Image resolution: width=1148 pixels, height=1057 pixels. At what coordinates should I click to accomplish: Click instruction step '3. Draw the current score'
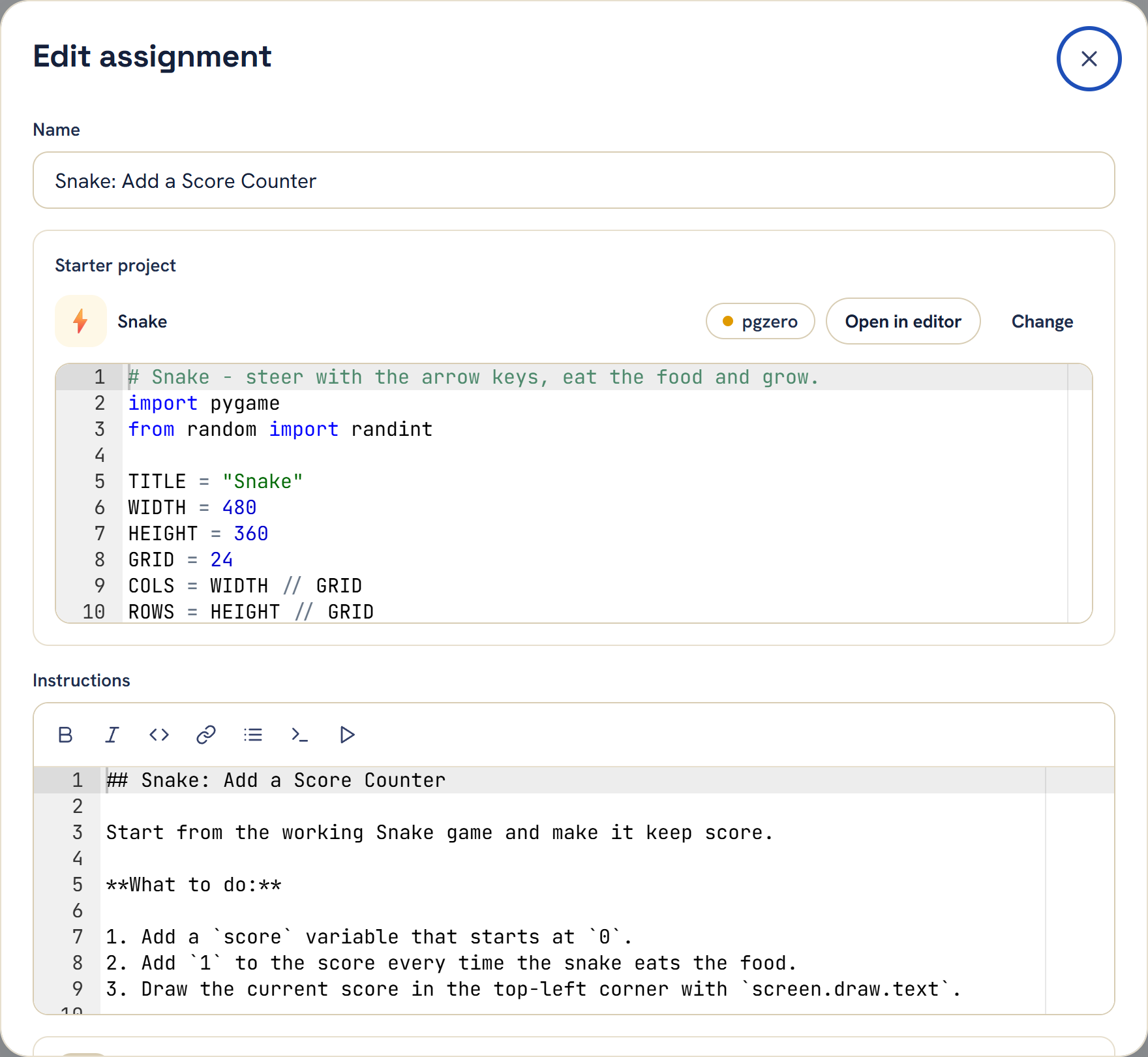pos(534,989)
